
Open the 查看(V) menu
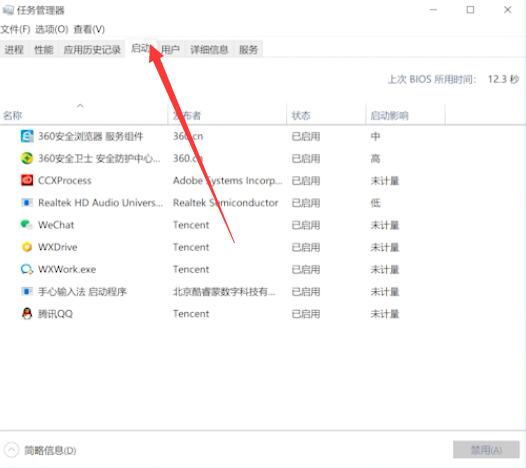click(89, 30)
